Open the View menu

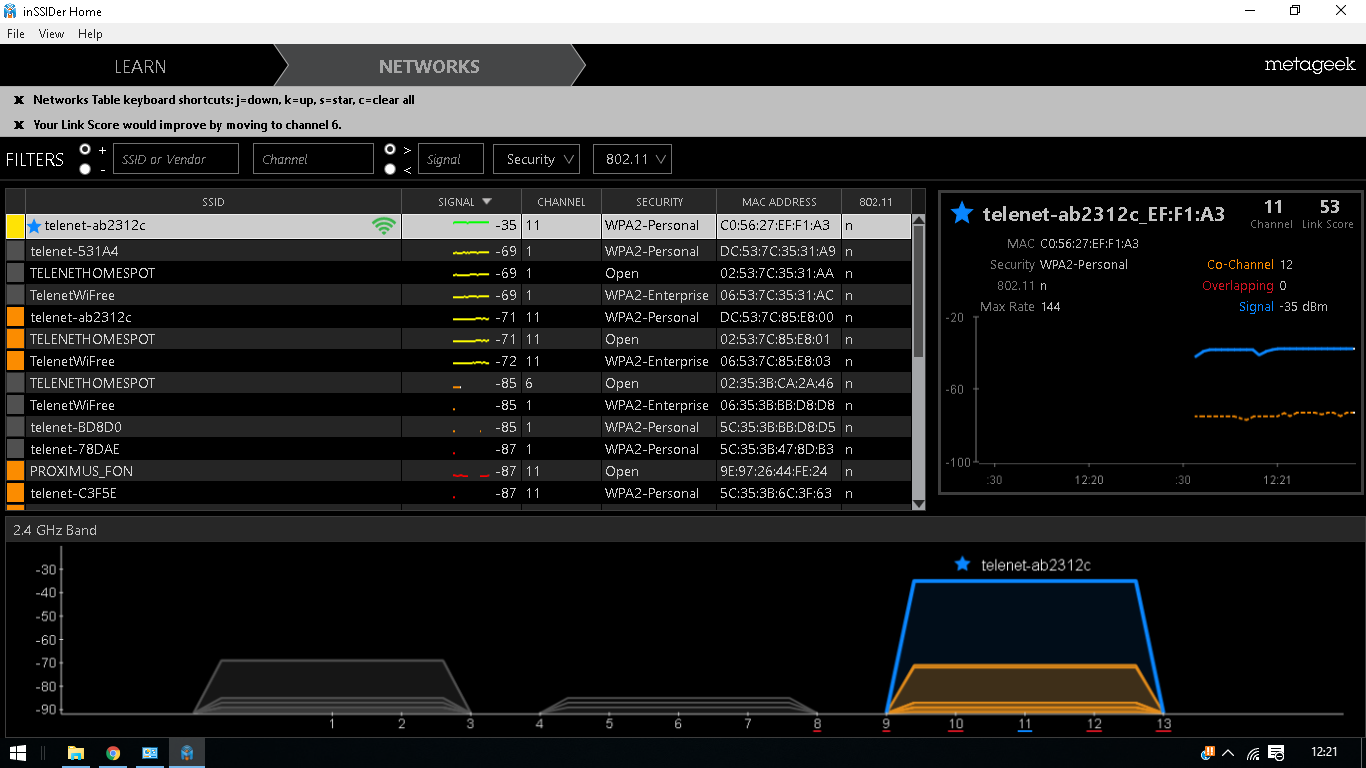pos(51,34)
